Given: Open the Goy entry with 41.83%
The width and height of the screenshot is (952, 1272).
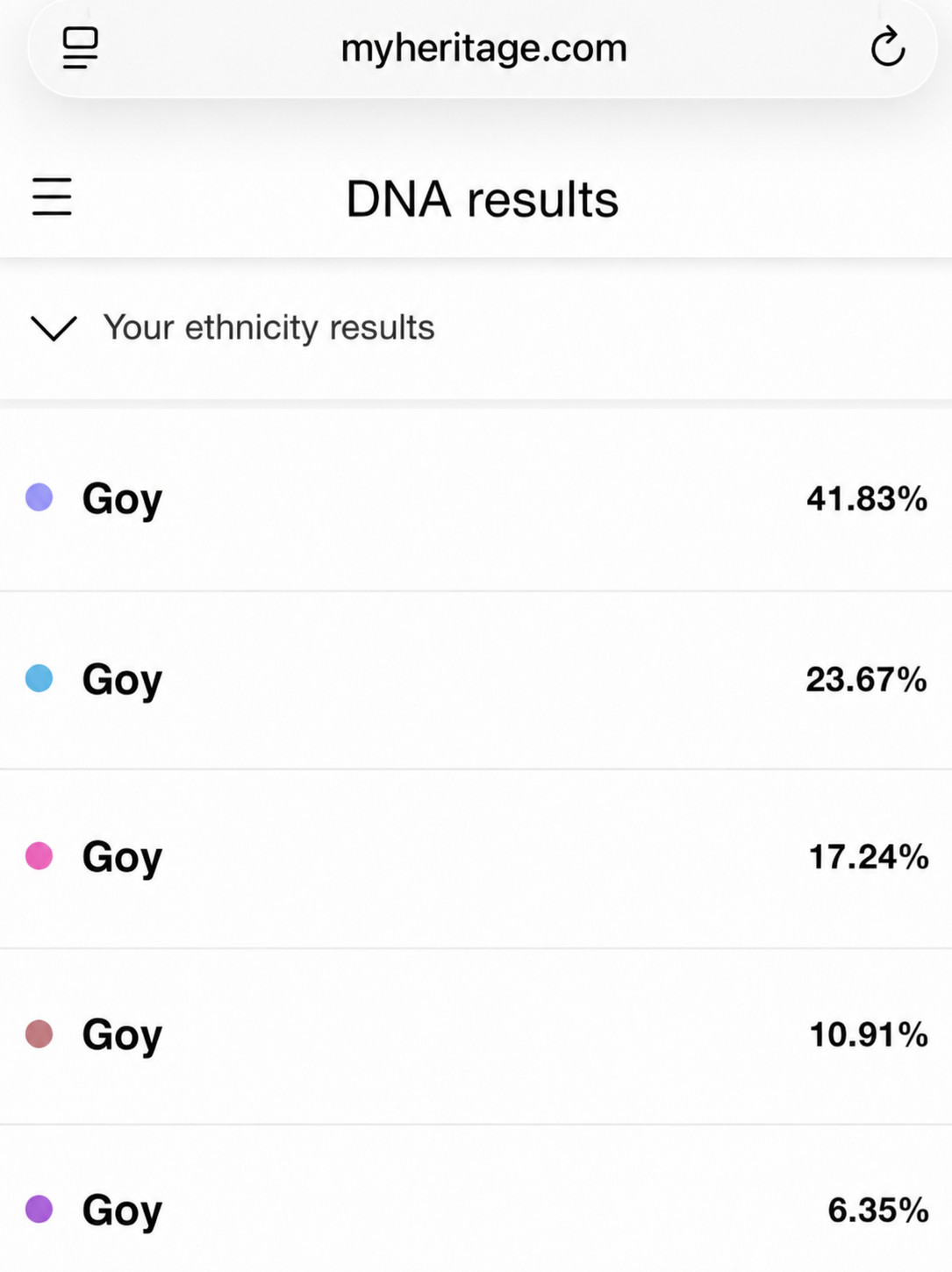Looking at the screenshot, I should [476, 500].
